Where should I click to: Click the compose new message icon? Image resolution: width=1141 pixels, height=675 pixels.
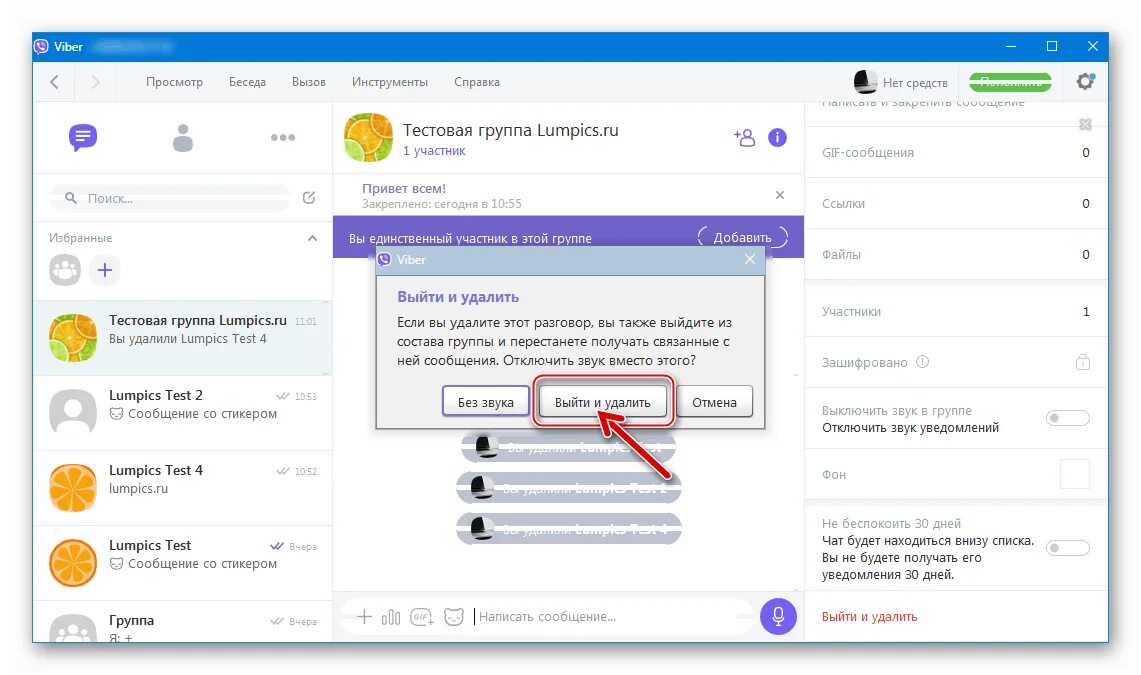point(309,198)
